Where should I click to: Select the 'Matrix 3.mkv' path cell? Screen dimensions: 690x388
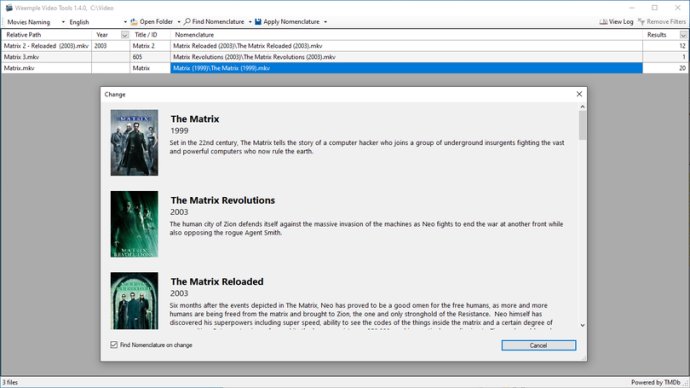click(46, 57)
